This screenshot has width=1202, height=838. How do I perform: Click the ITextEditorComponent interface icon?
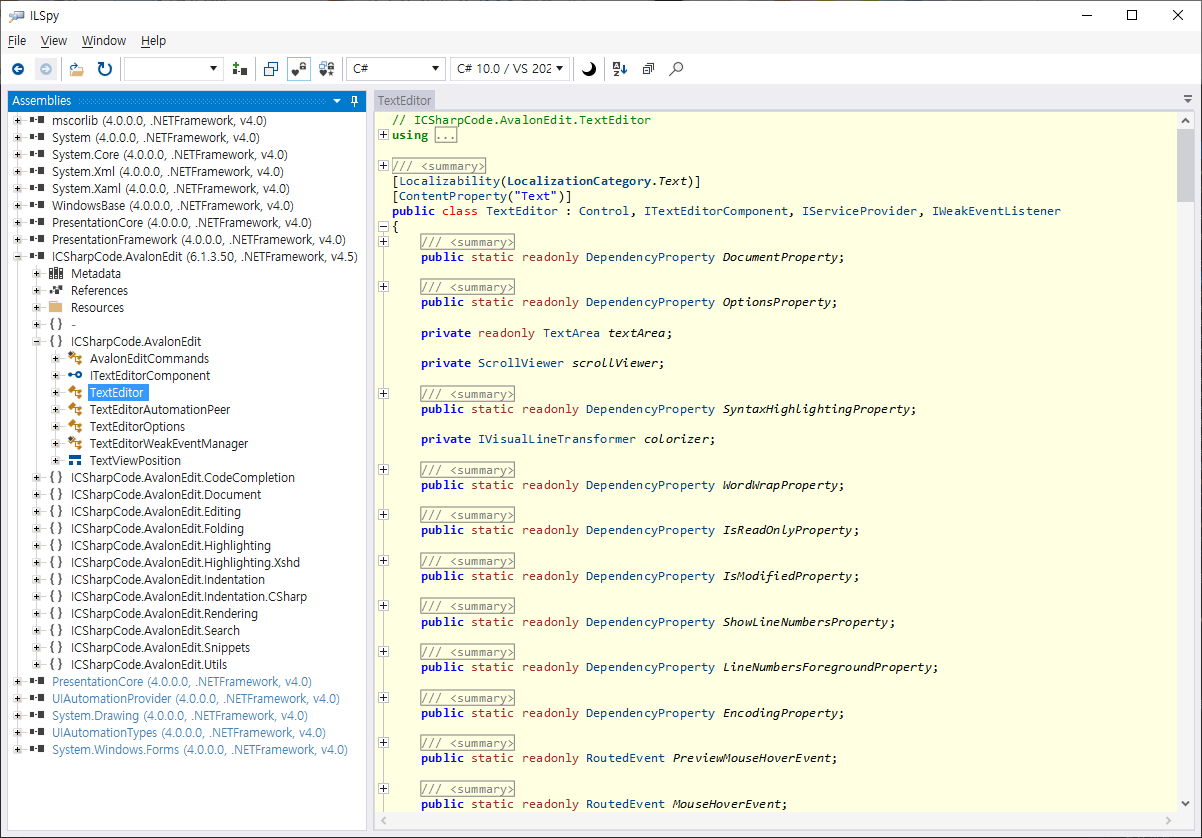75,376
